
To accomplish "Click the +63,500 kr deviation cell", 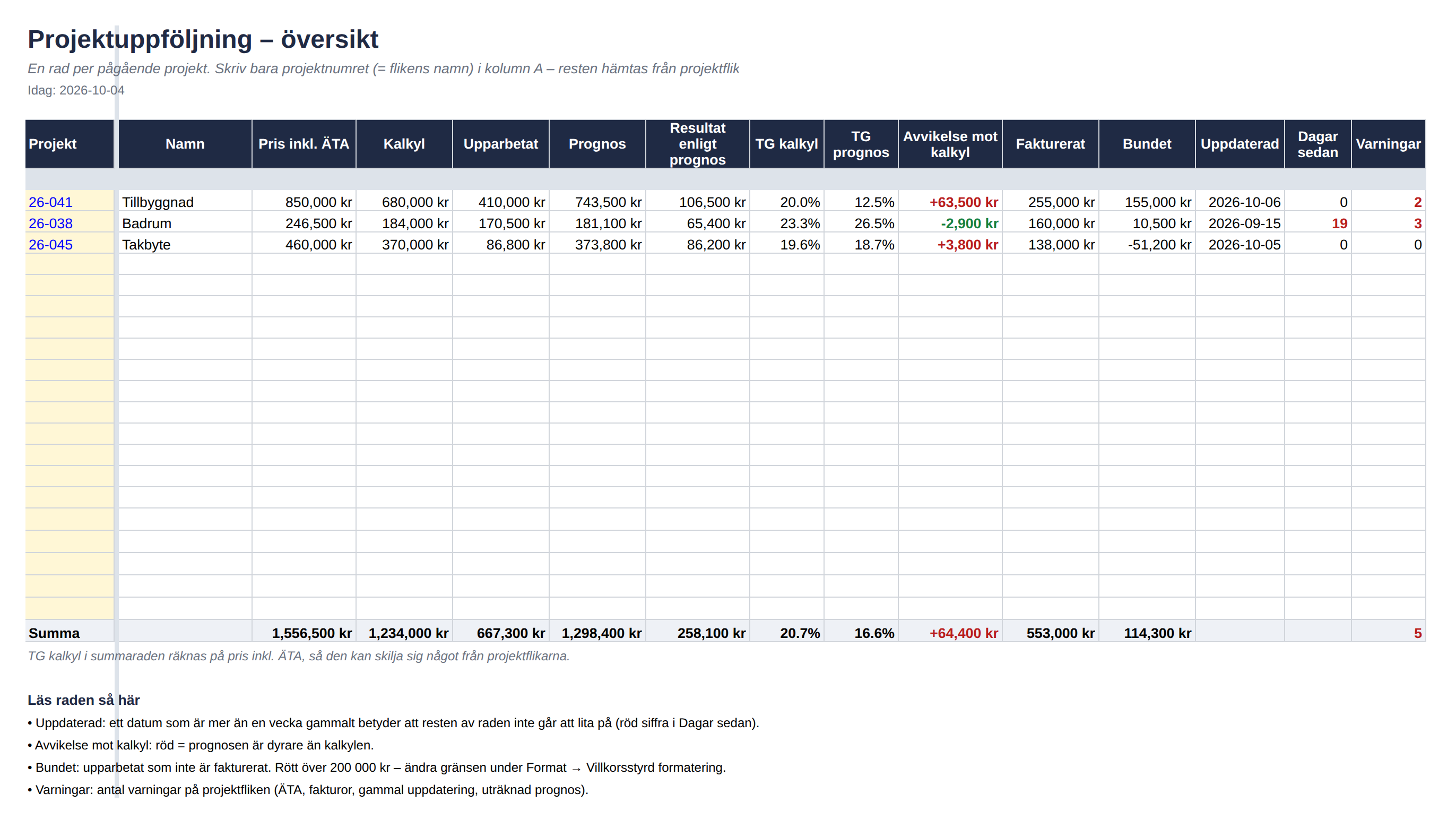I will click(950, 202).
